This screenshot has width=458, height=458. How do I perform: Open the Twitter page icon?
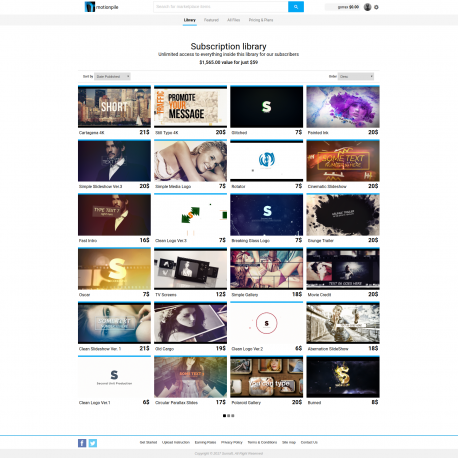point(93,443)
